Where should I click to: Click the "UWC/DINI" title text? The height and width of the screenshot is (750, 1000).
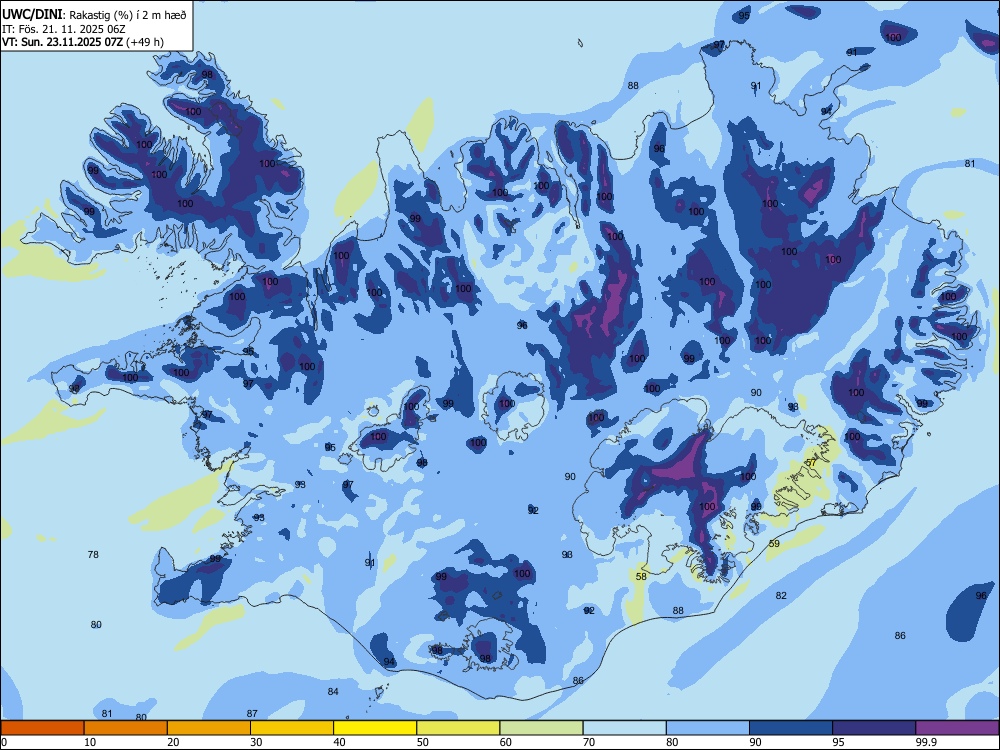[x=32, y=14]
